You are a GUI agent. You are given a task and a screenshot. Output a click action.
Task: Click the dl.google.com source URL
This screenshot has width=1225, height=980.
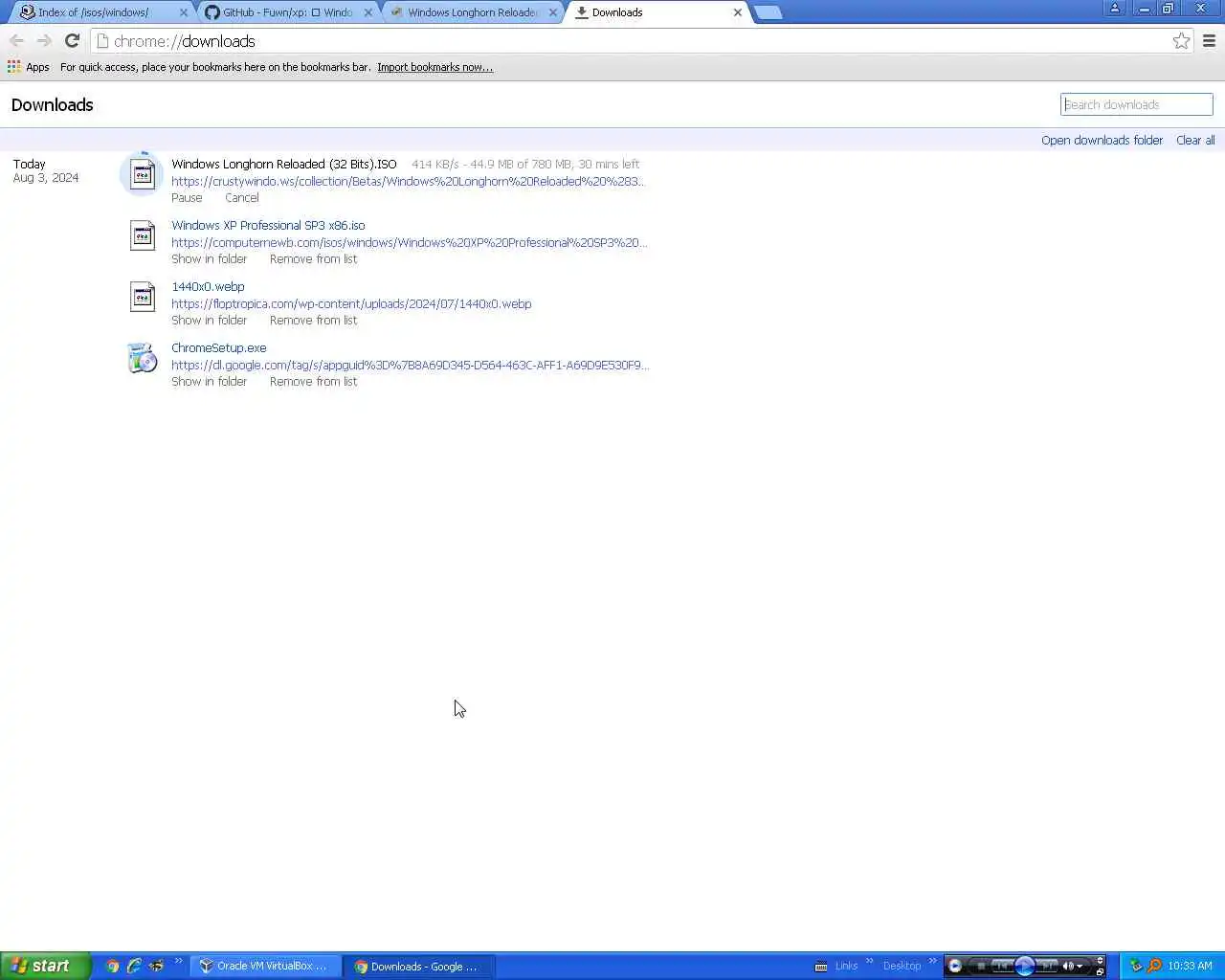(410, 366)
